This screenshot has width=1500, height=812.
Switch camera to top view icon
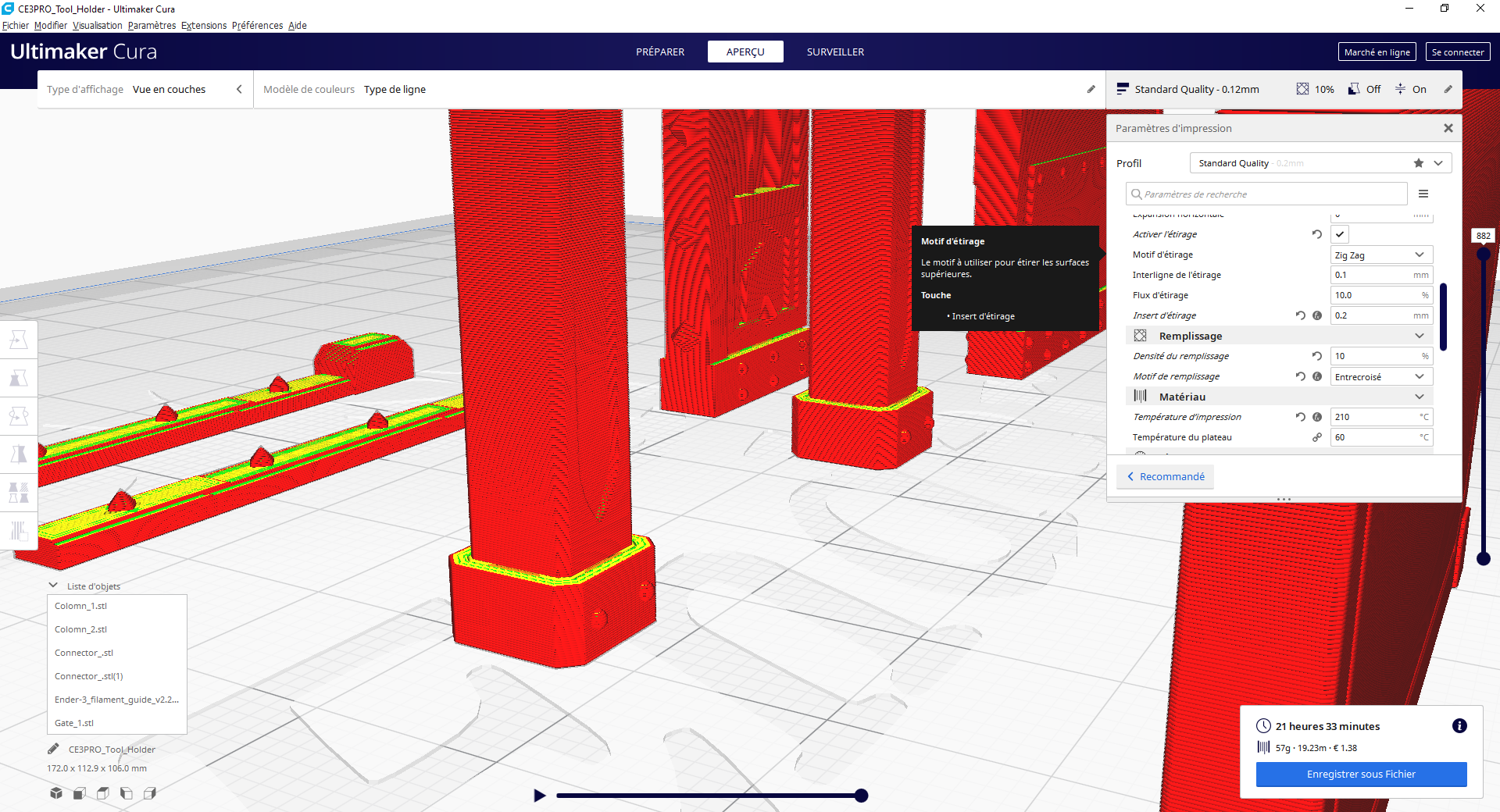(103, 793)
